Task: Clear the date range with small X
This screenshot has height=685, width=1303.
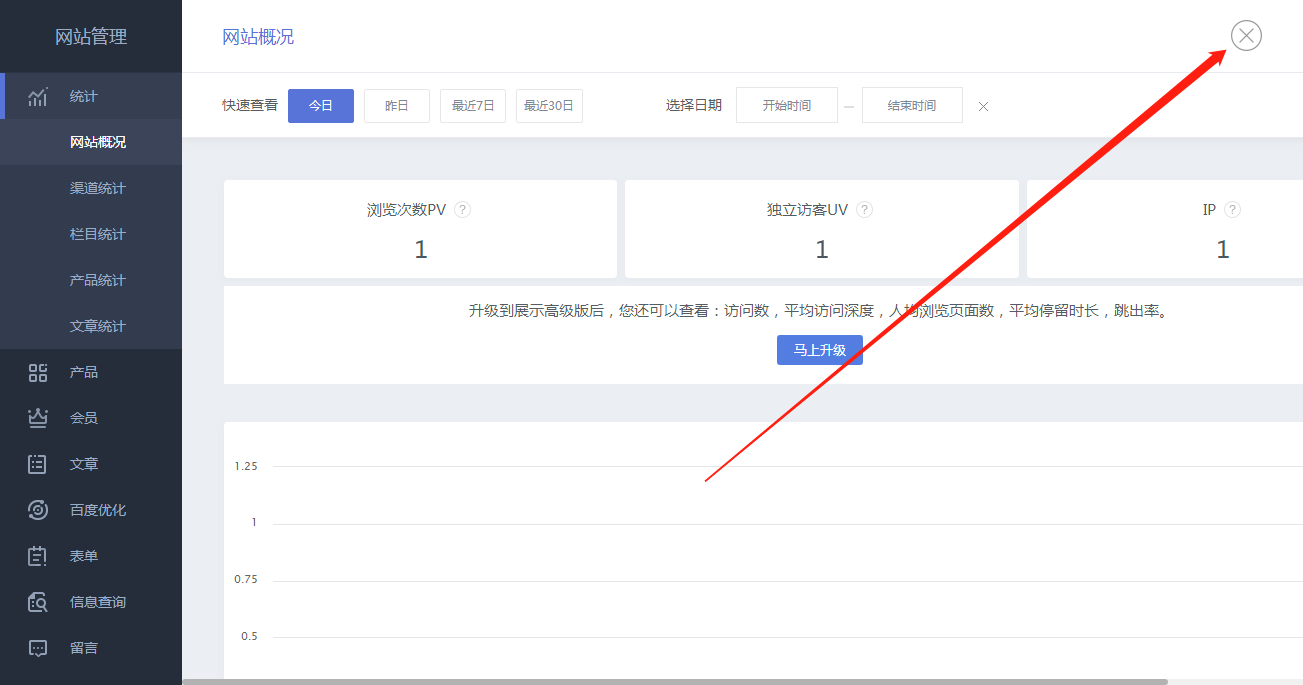Action: (983, 106)
